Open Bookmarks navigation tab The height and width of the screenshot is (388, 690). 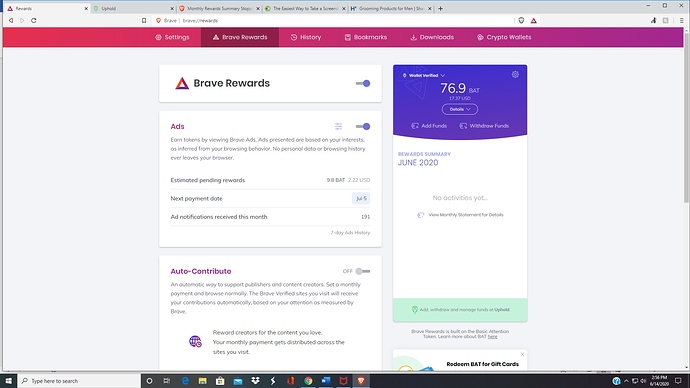tap(366, 37)
